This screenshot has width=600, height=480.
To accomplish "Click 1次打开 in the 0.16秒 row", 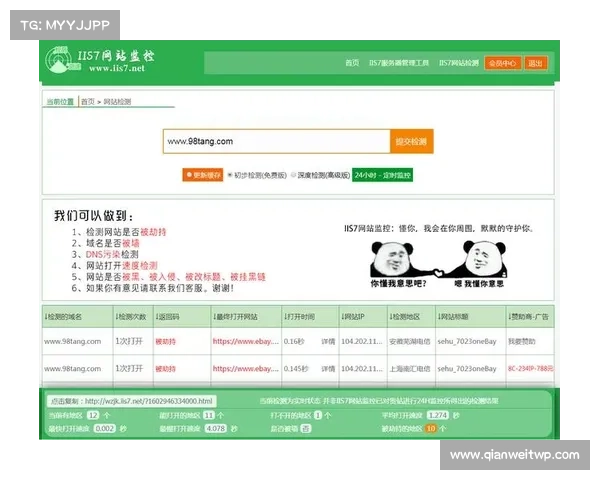I will pyautogui.click(x=129, y=341).
